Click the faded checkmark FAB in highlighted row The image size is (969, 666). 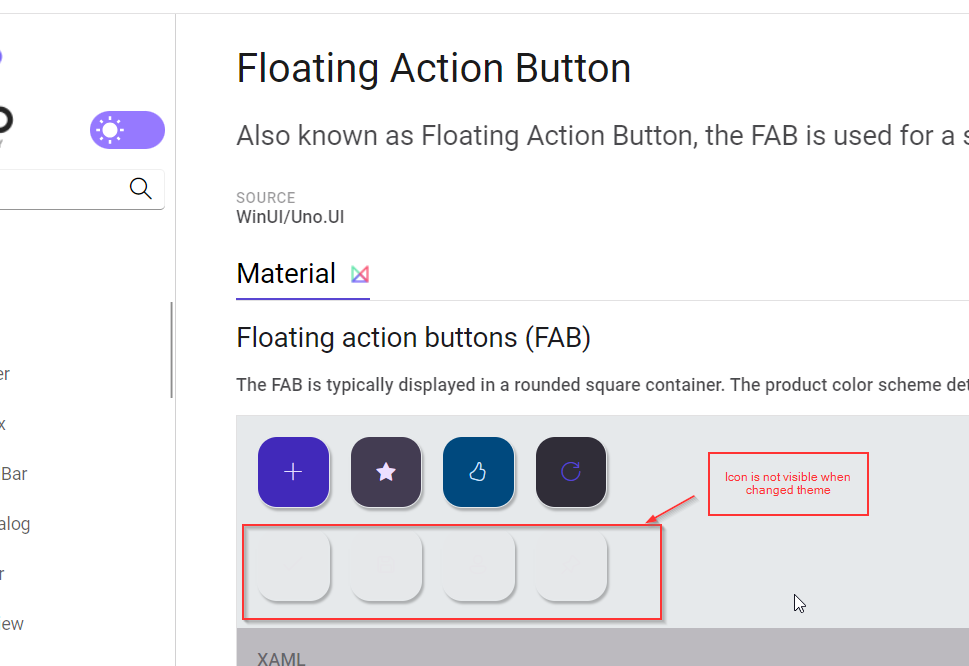coord(293,567)
